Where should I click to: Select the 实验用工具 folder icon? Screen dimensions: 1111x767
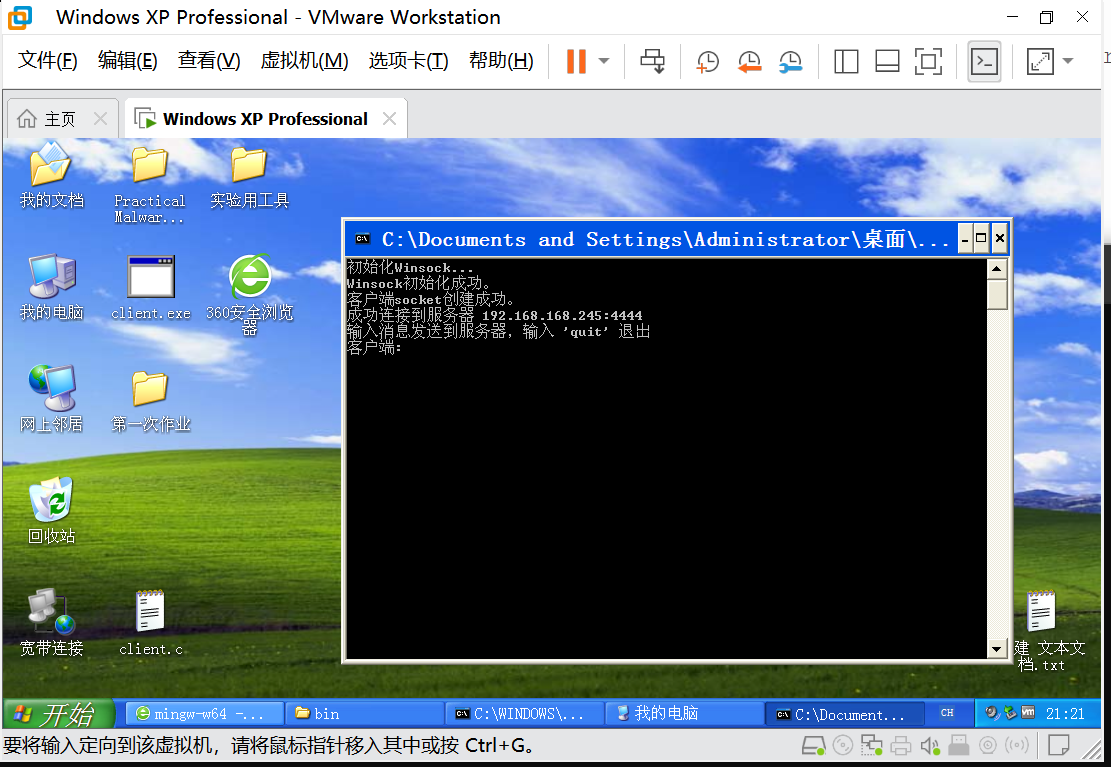249,177
